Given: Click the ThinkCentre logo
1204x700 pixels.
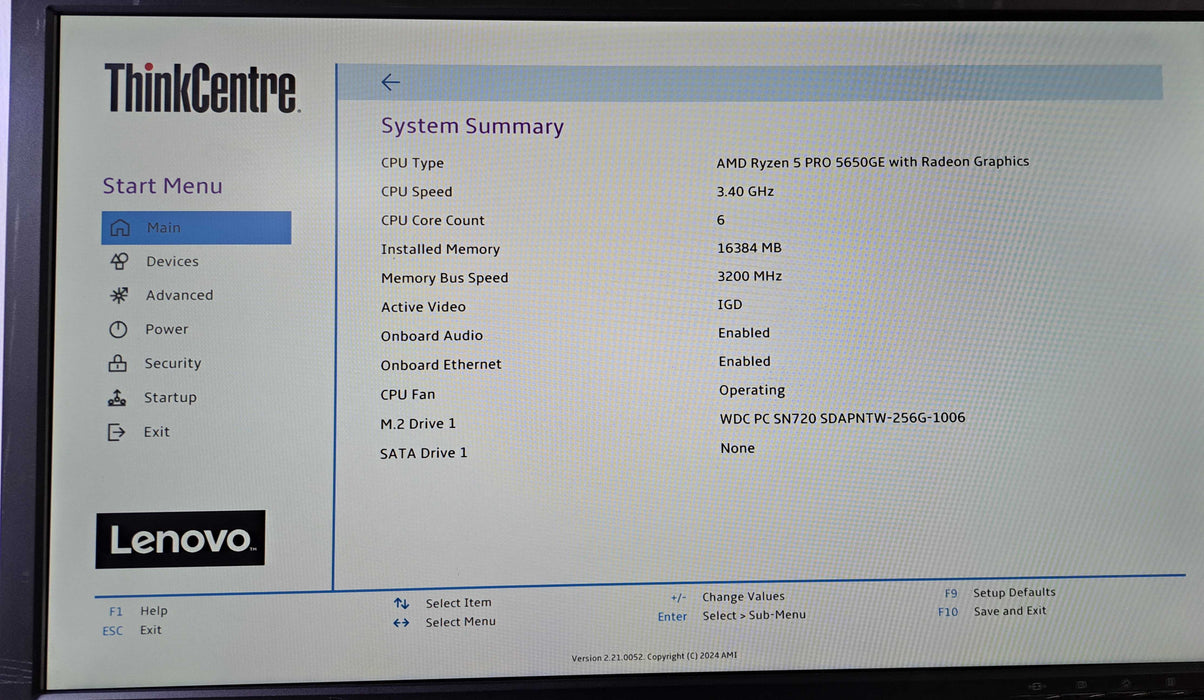Looking at the screenshot, I should [x=201, y=88].
